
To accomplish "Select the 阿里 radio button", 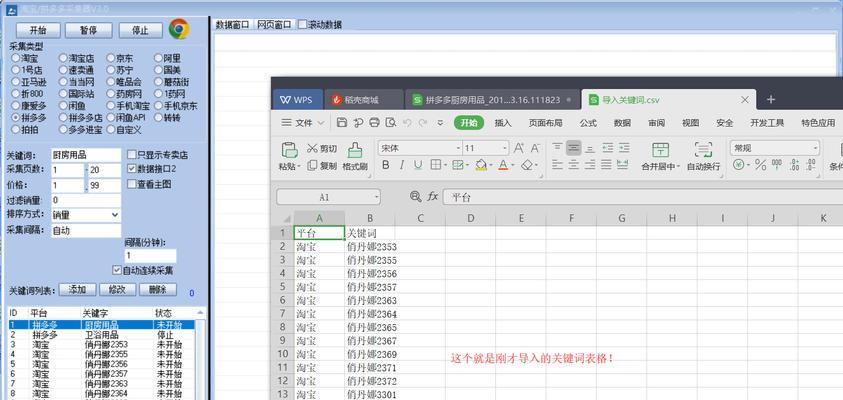I will point(159,58).
